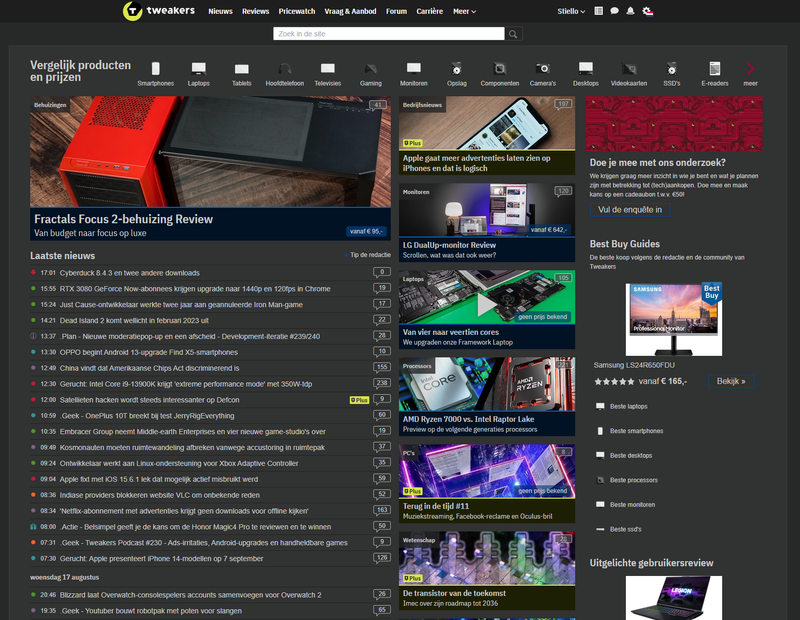
Task: Open Beste processors guide link
Action: 634,480
